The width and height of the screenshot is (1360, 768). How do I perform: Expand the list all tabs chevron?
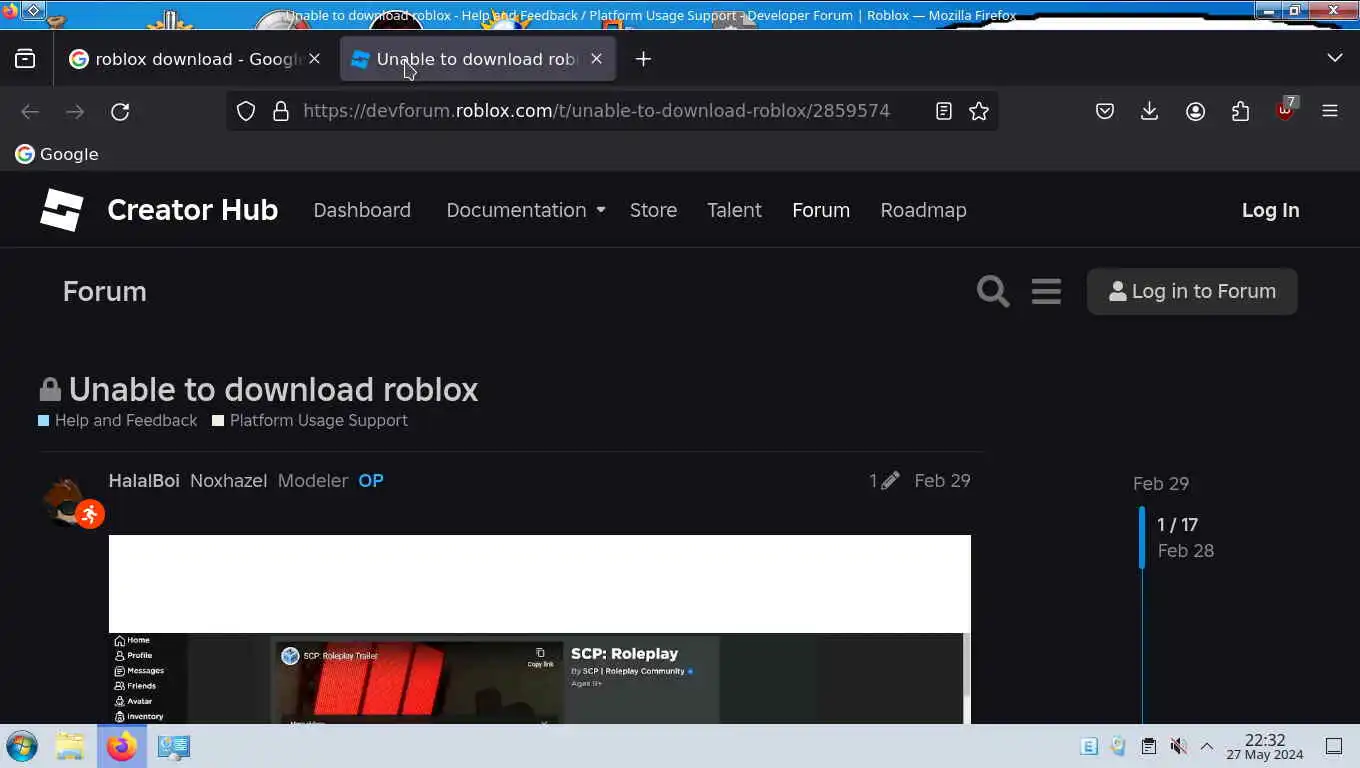1334,58
